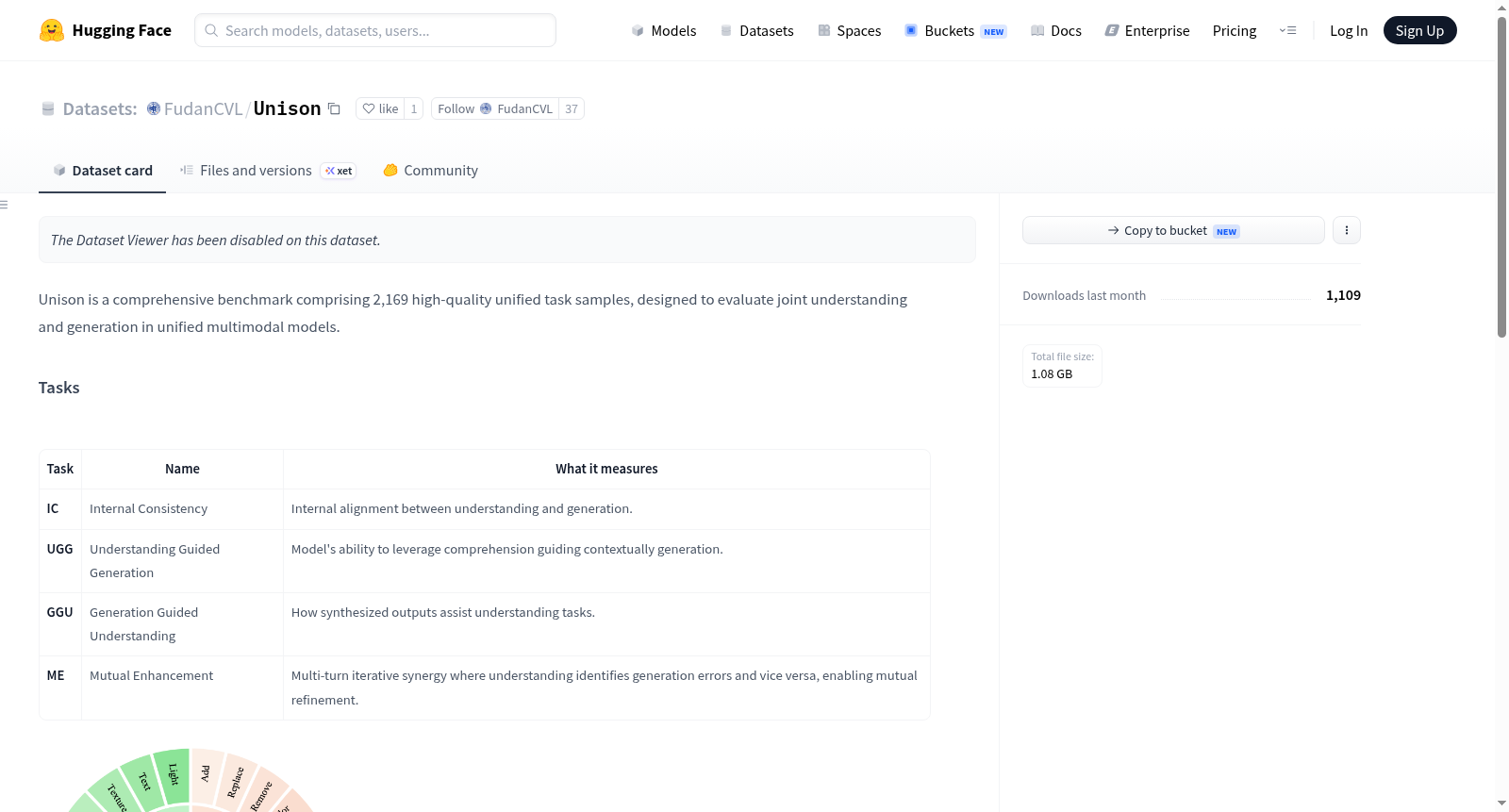
Task: Click the task chart thumbnail
Action: (189, 780)
